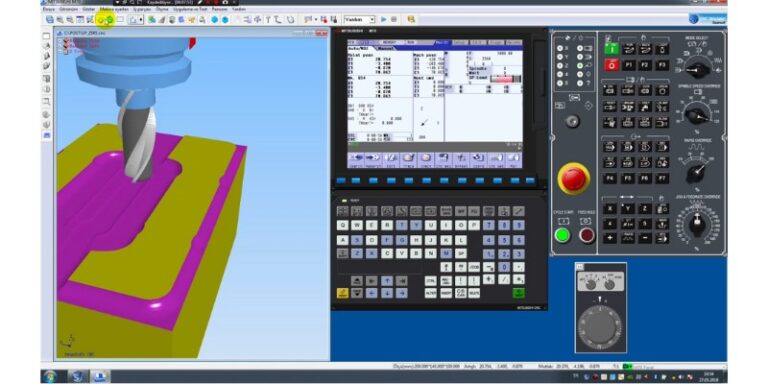This screenshot has width=768, height=384.
Task: Tap the number 7 key on the keypad
Action: coord(489,225)
